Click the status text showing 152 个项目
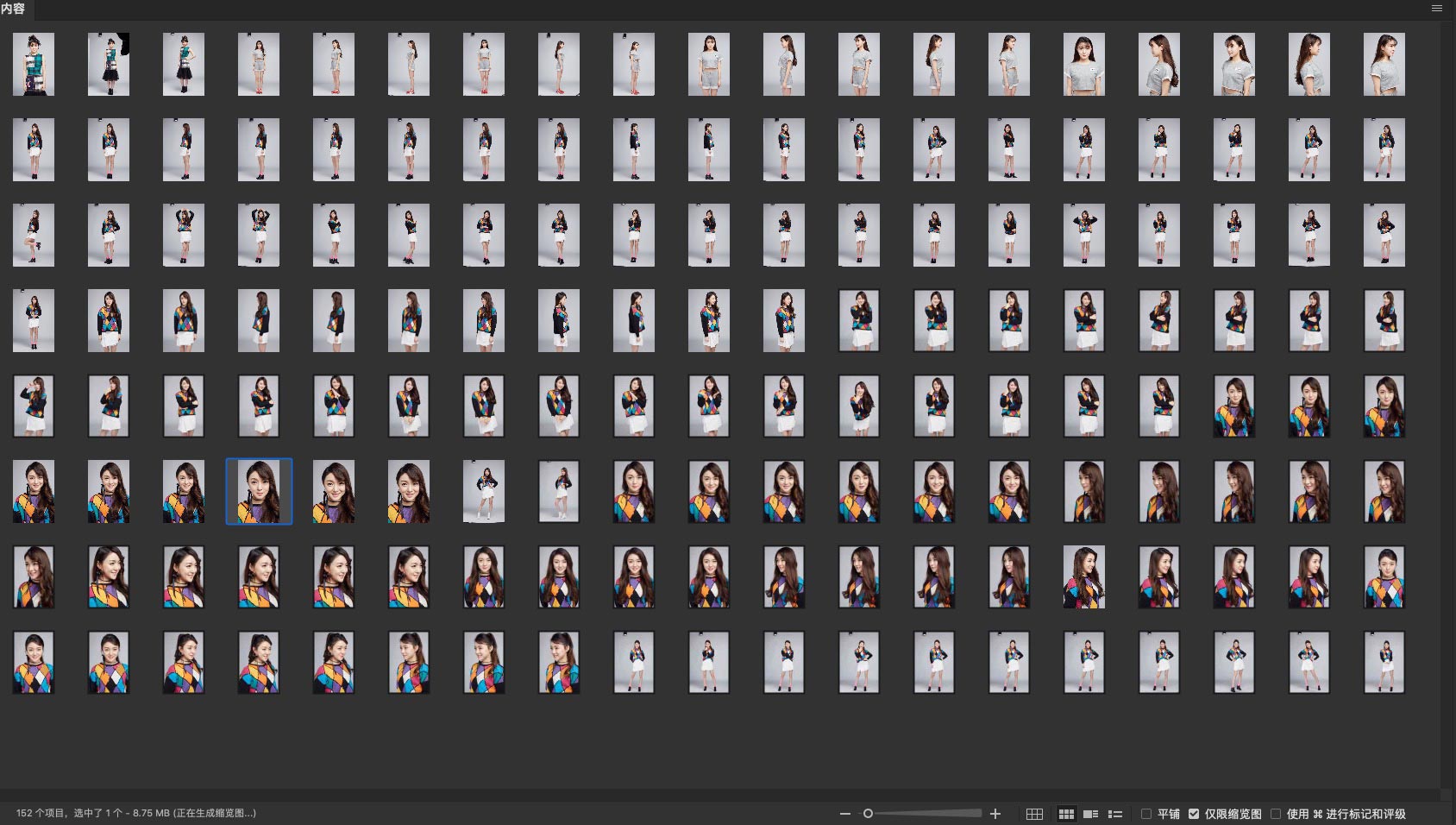Image resolution: width=1456 pixels, height=825 pixels. point(135,813)
